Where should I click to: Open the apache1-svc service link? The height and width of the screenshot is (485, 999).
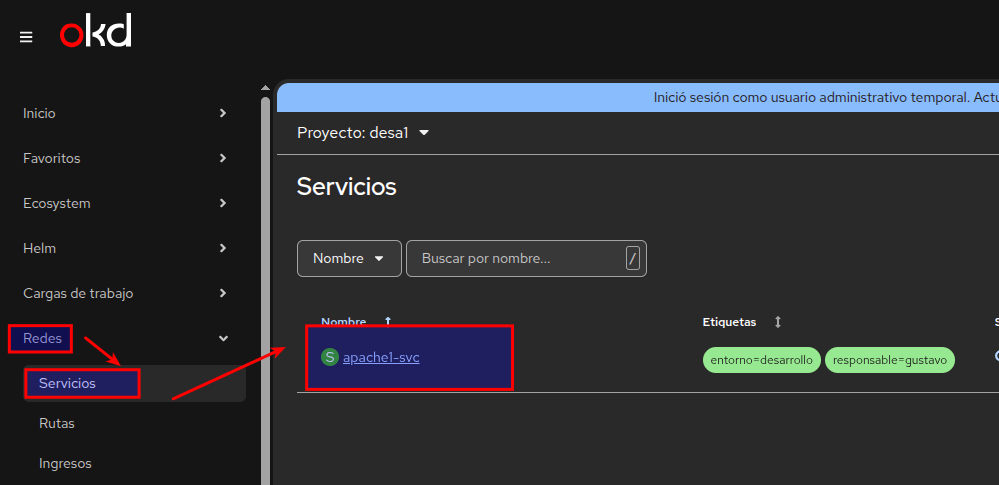point(381,357)
